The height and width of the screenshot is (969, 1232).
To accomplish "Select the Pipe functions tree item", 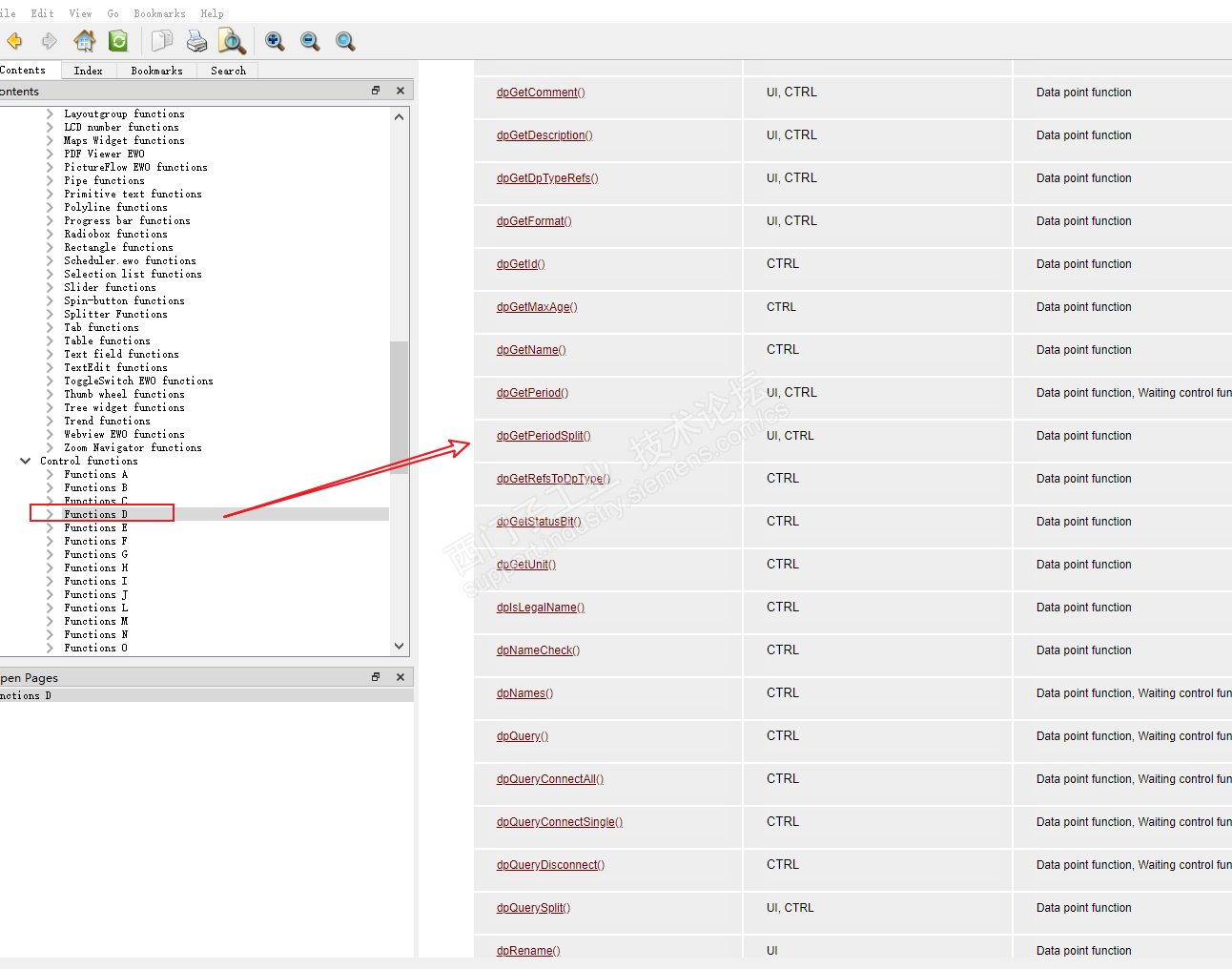I will click(x=104, y=180).
